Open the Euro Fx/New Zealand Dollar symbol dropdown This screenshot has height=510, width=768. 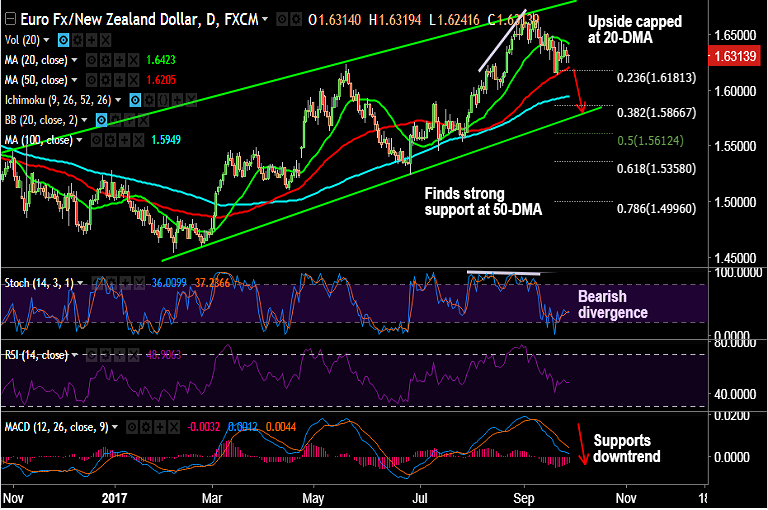pyautogui.click(x=265, y=19)
